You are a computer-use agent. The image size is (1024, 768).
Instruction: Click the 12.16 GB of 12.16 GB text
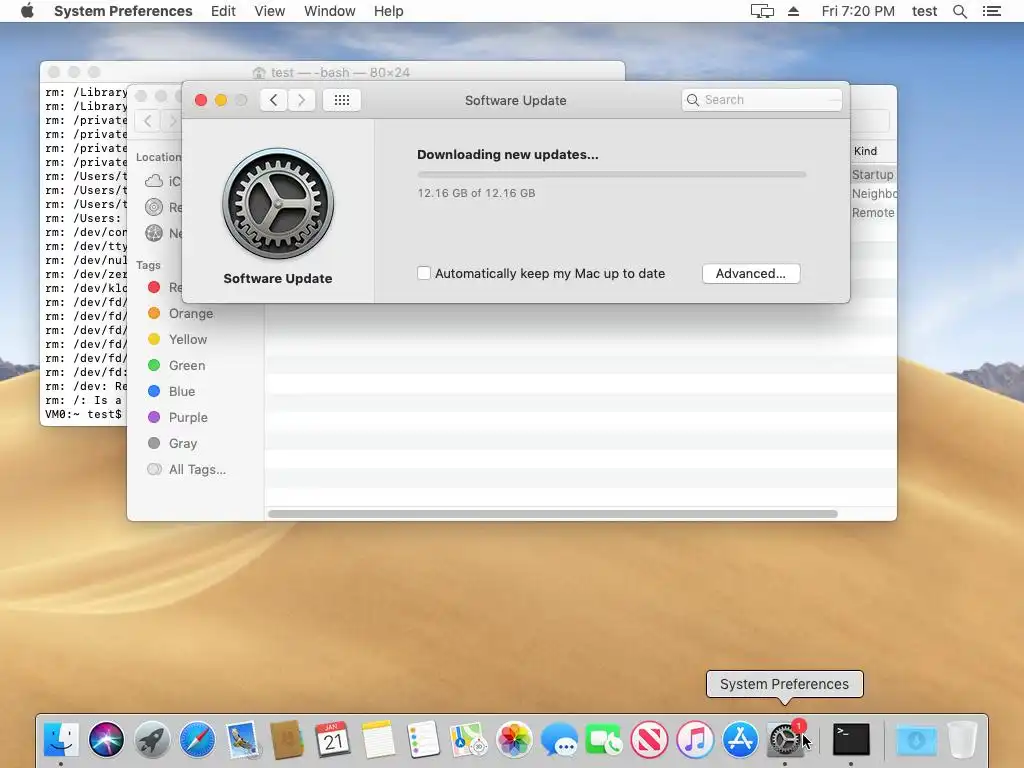tap(476, 193)
